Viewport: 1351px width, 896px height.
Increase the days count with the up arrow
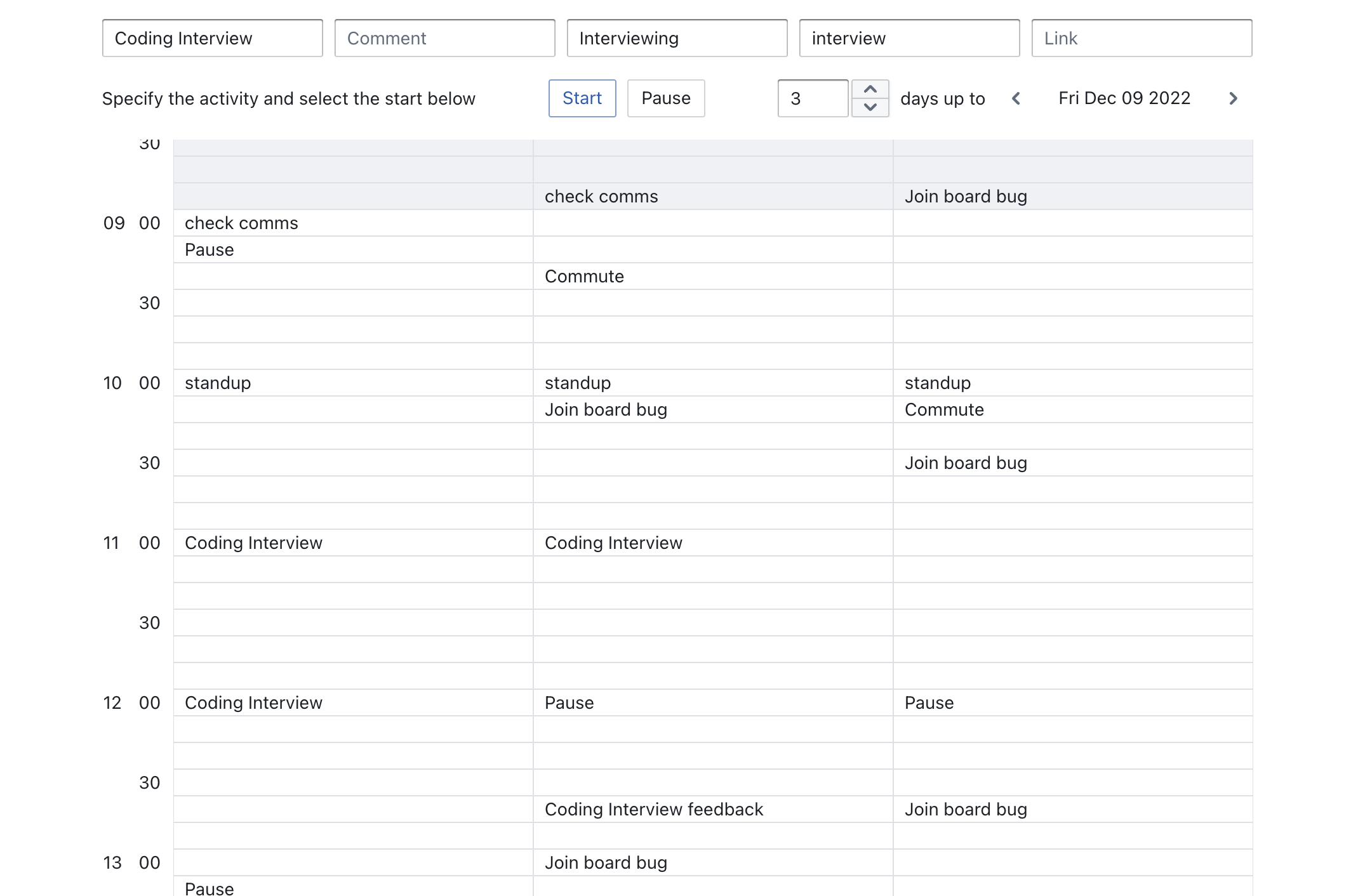(870, 89)
